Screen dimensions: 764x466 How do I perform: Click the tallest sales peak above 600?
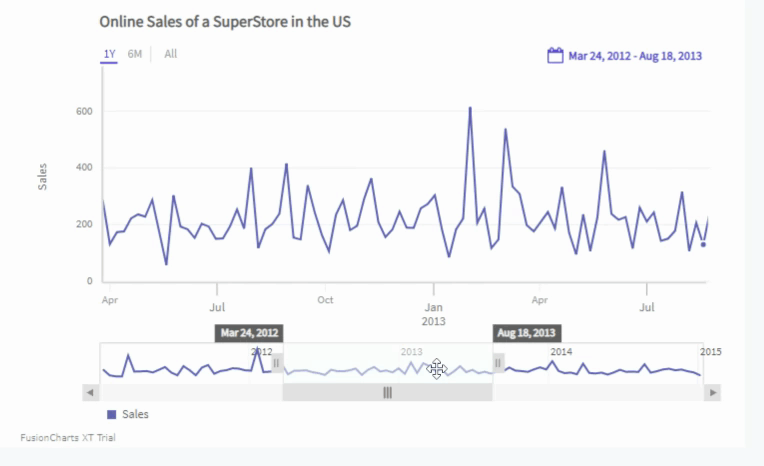pos(470,108)
